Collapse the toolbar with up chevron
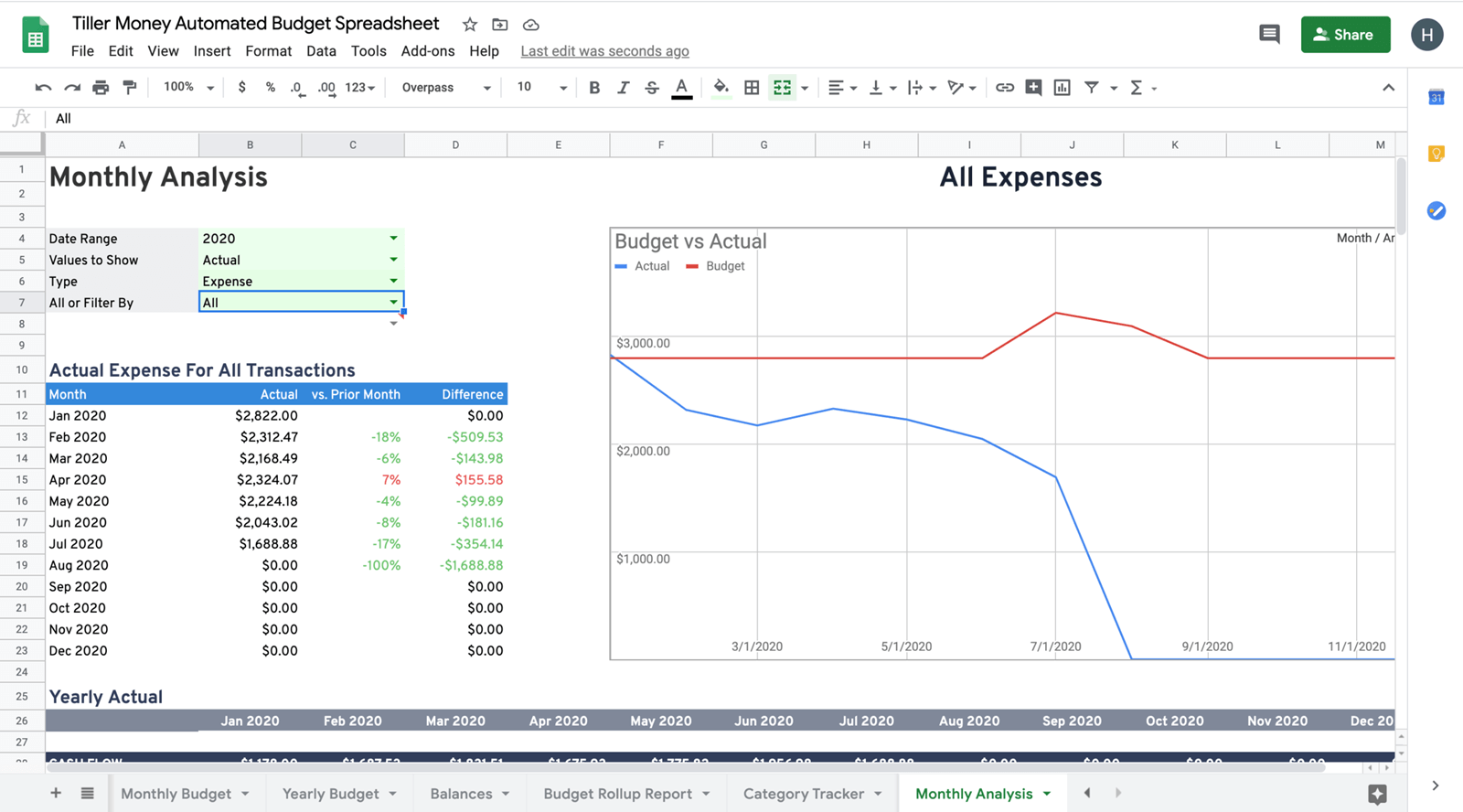 pos(1388,88)
